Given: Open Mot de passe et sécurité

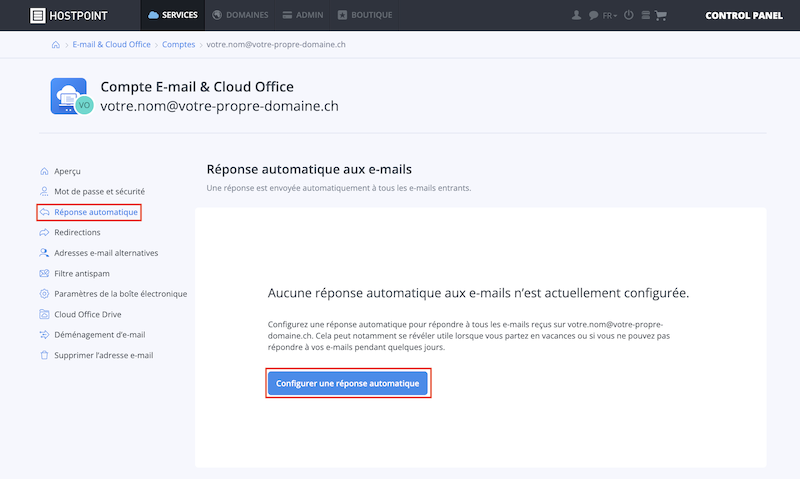Looking at the screenshot, I should click(99, 192).
